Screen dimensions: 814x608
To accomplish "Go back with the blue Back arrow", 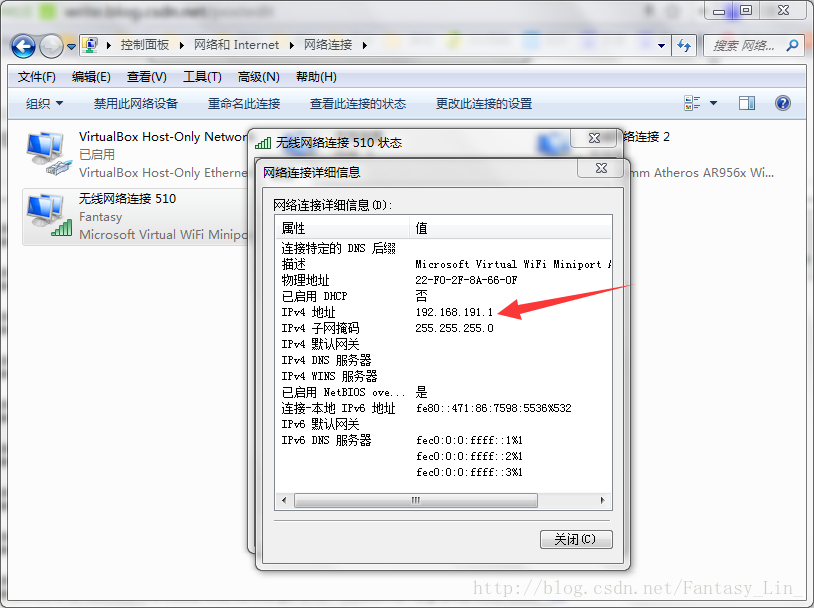I will point(23,46).
